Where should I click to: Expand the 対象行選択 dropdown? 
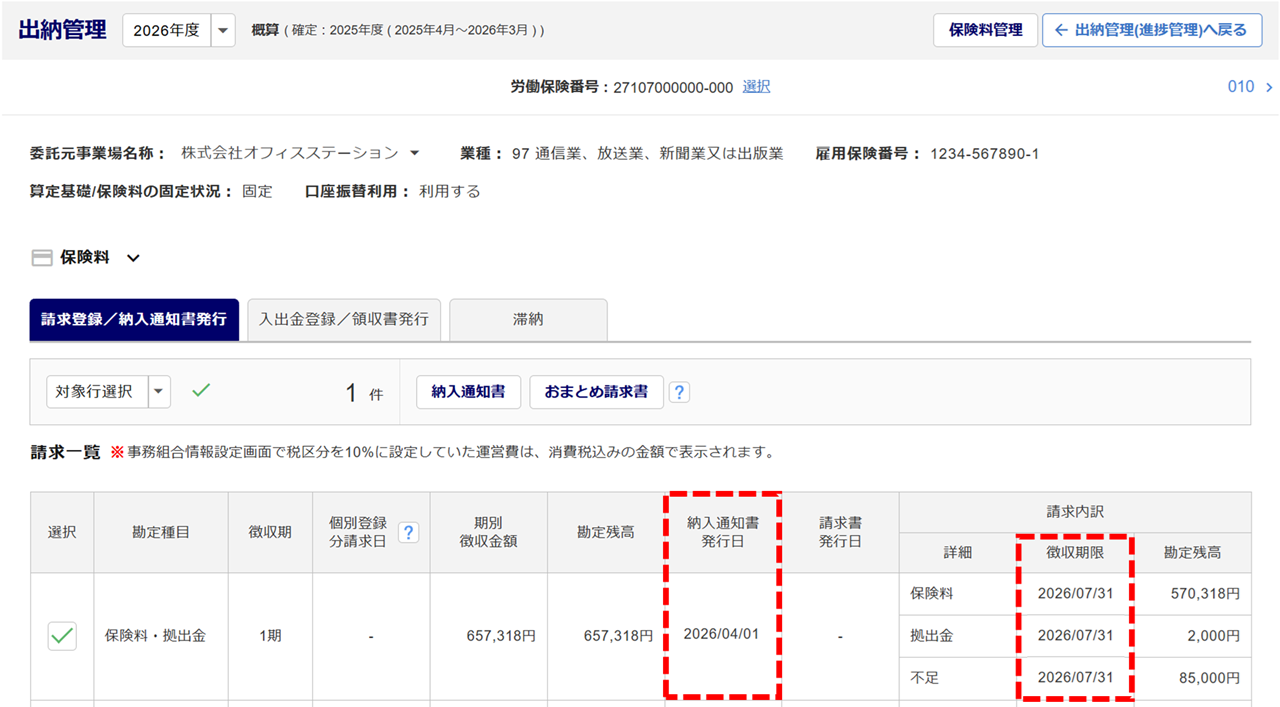point(159,392)
